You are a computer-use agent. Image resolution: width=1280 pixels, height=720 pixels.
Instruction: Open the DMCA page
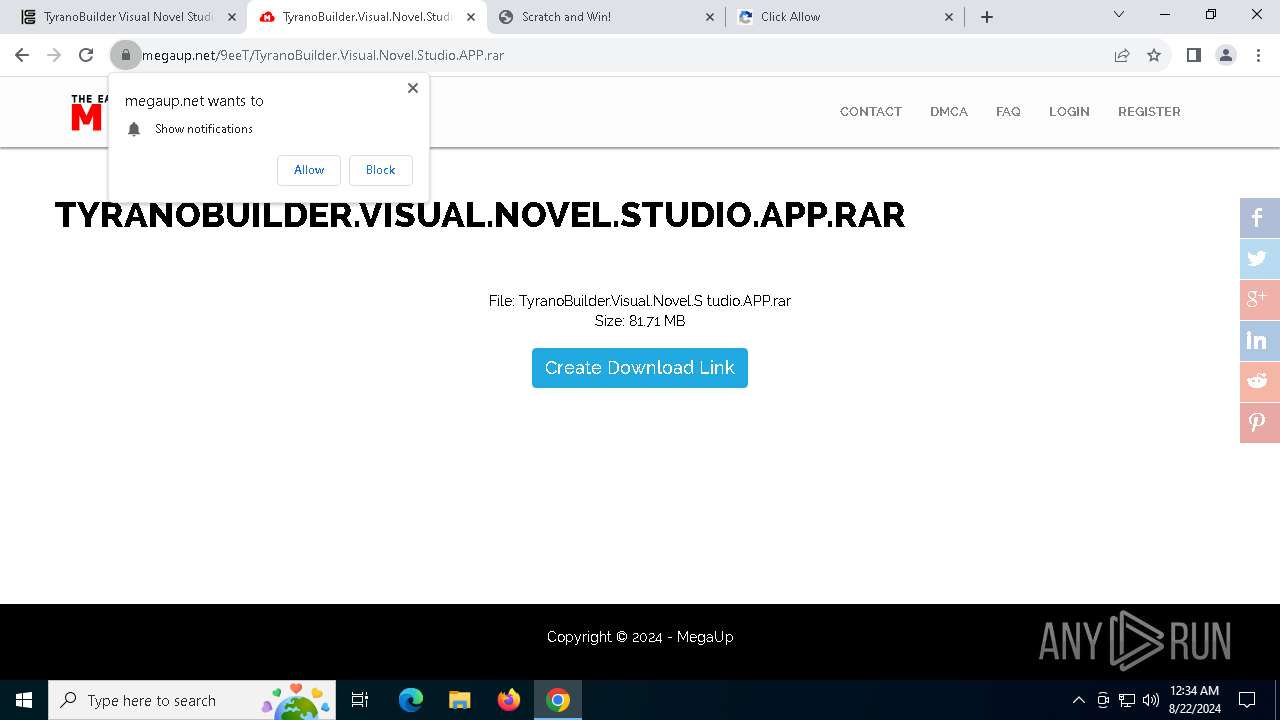pos(949,112)
